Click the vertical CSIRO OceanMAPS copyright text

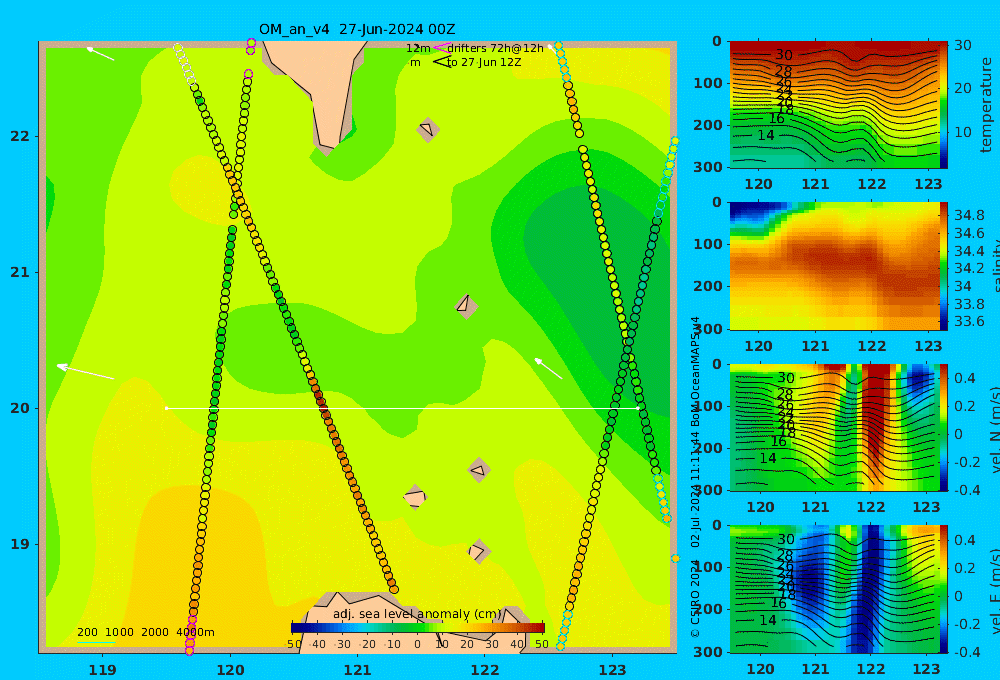click(x=695, y=477)
